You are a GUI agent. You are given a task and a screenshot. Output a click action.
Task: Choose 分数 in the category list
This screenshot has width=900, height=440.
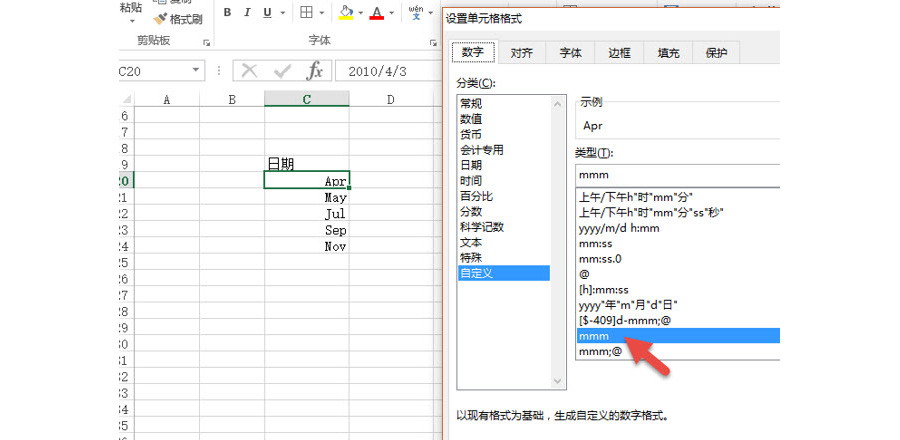tap(504, 212)
